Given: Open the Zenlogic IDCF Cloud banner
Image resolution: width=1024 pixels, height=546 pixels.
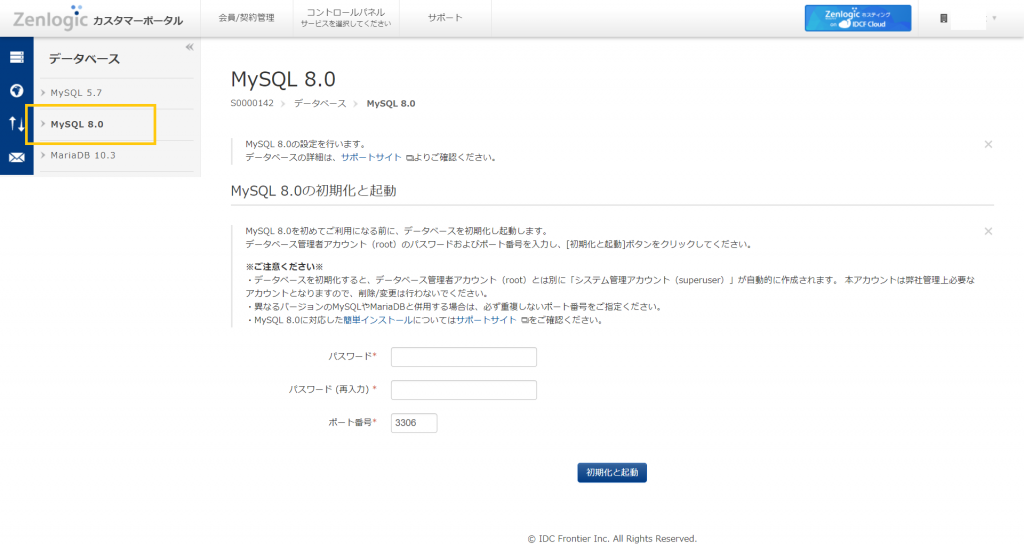Looking at the screenshot, I should pyautogui.click(x=857, y=18).
